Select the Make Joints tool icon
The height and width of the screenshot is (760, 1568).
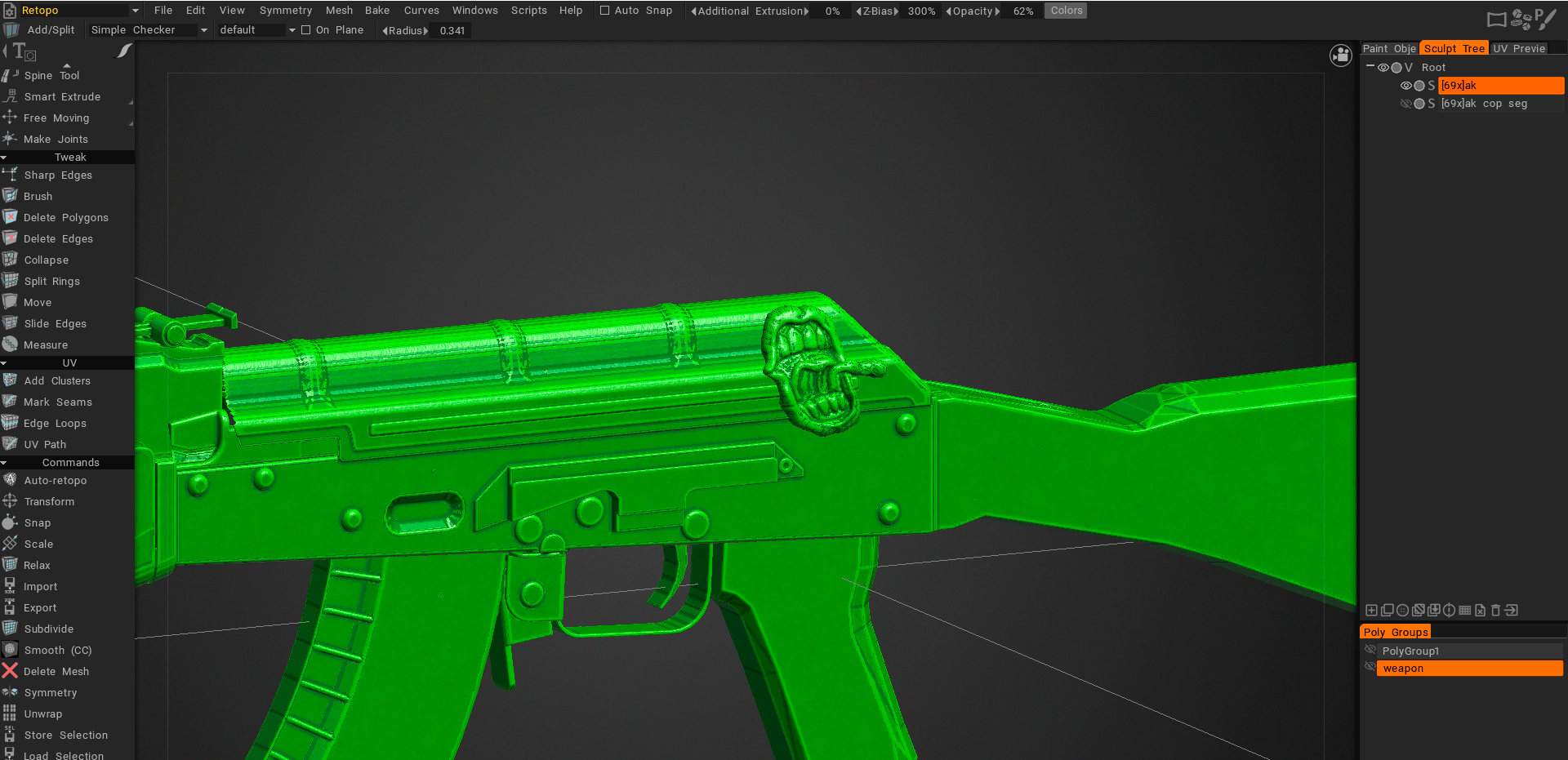(10, 139)
